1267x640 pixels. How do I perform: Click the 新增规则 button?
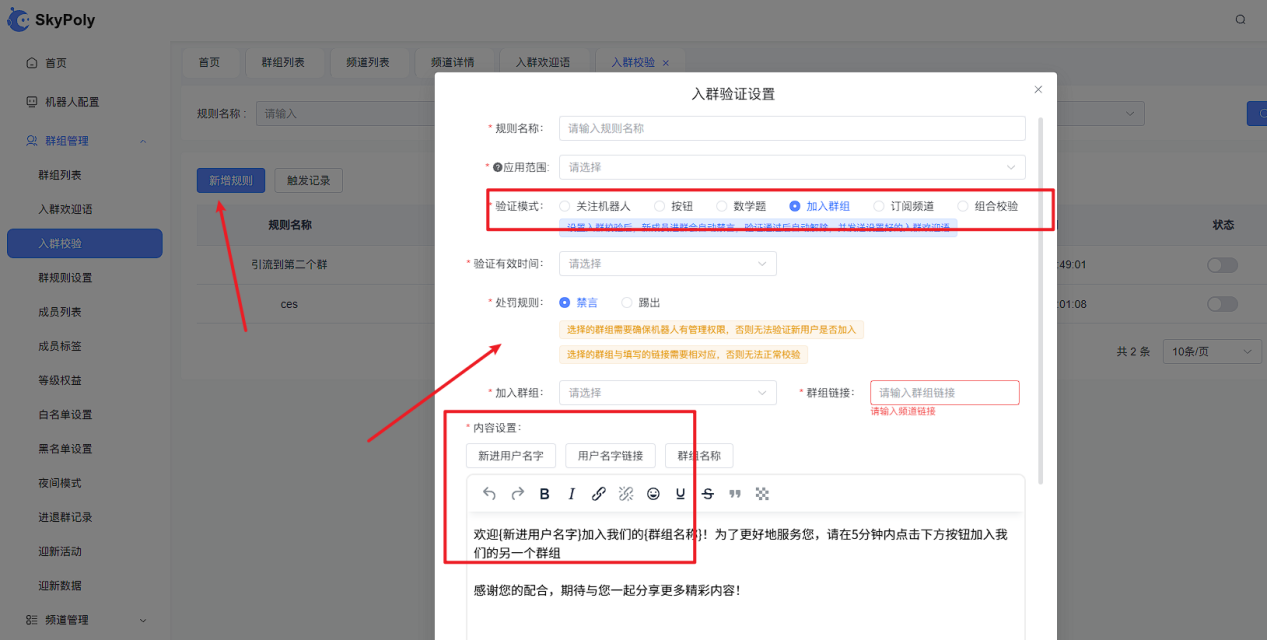pyautogui.click(x=231, y=181)
